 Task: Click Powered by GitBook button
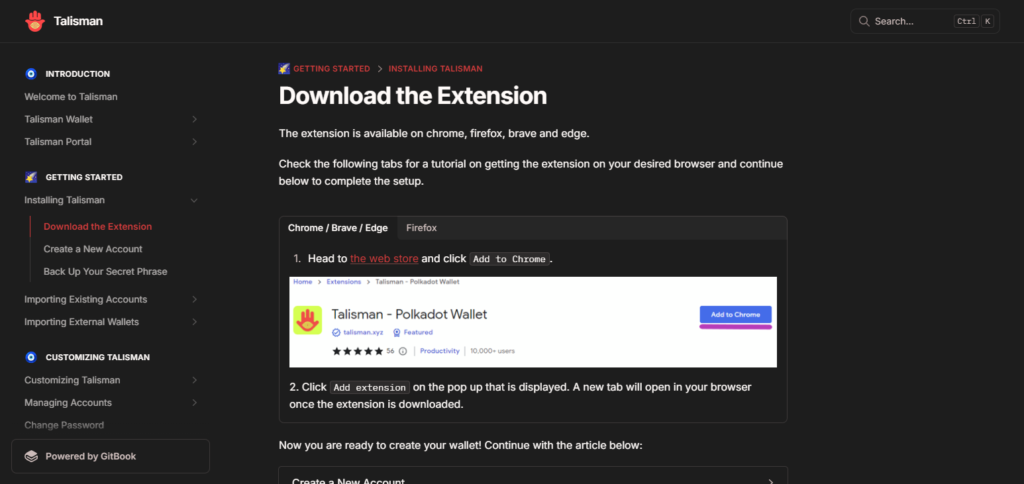click(x=110, y=456)
